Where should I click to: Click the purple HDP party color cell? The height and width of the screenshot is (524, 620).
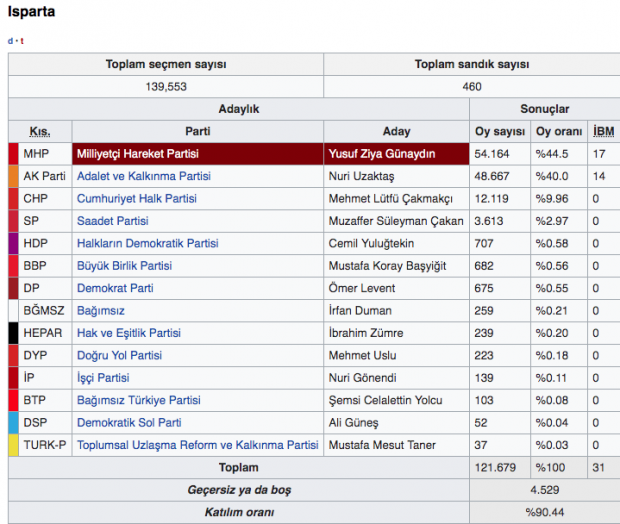13,243
